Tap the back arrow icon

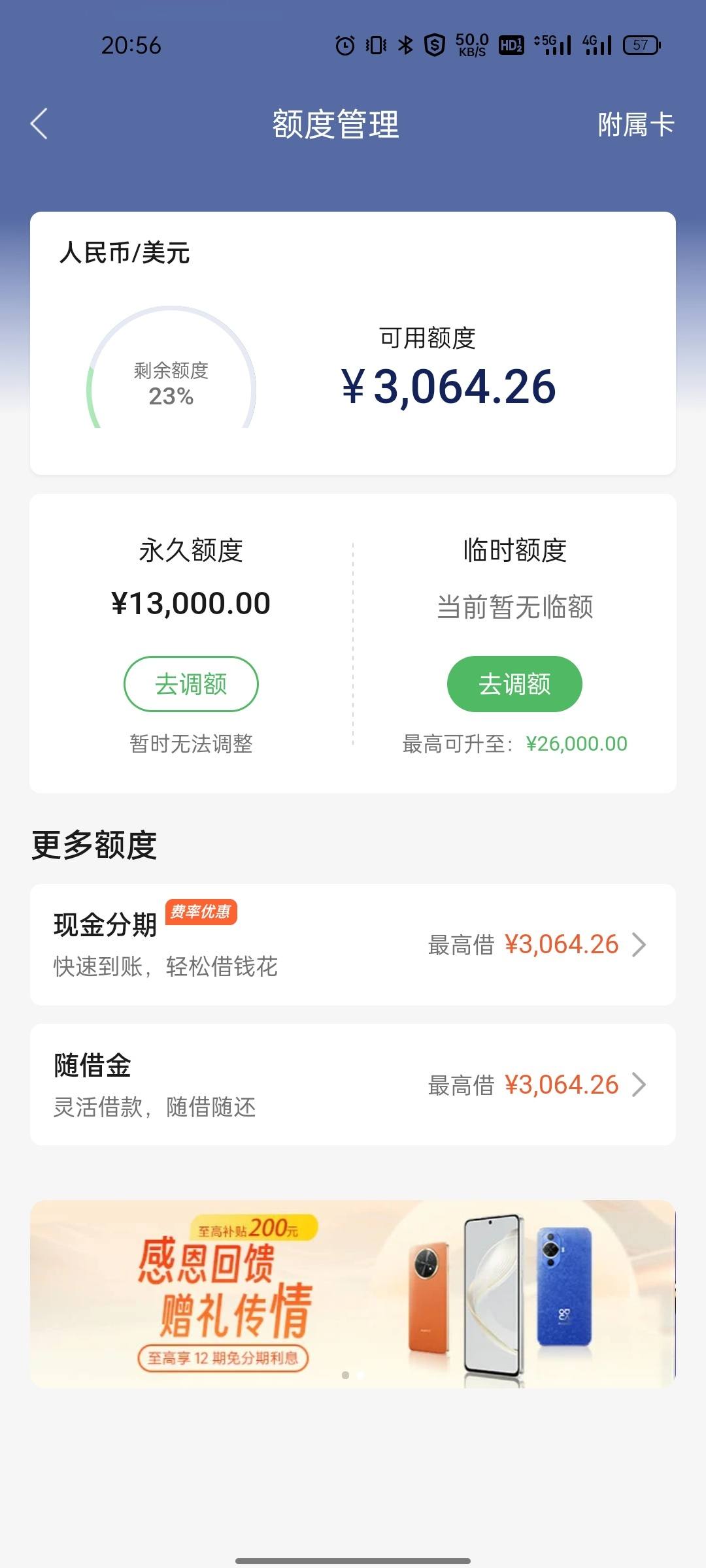tap(39, 123)
